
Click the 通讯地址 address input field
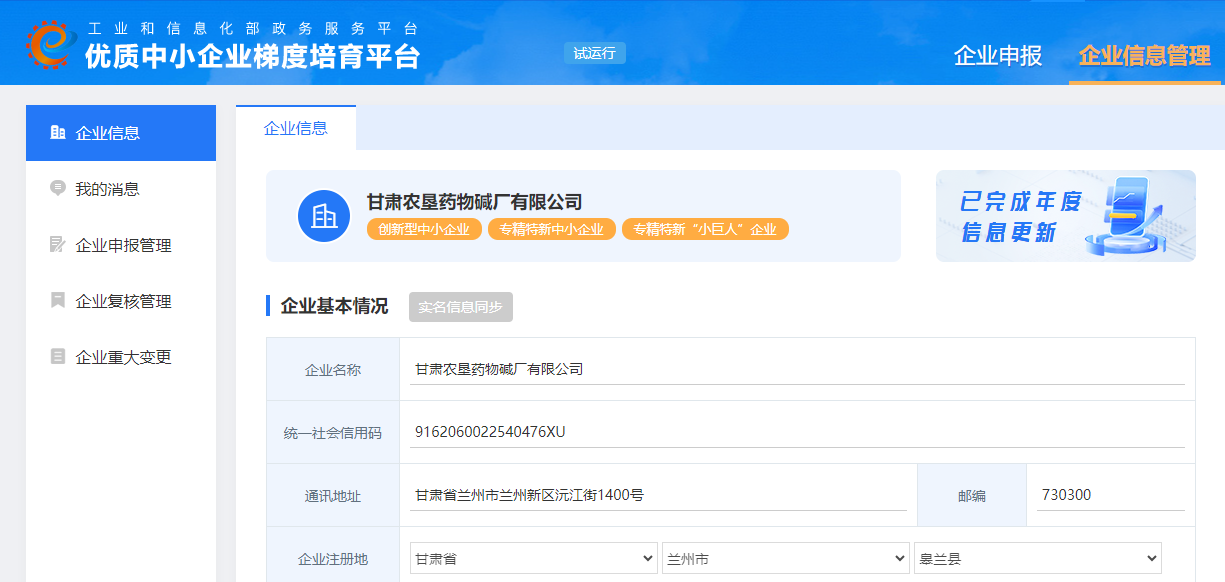pyautogui.click(x=658, y=495)
